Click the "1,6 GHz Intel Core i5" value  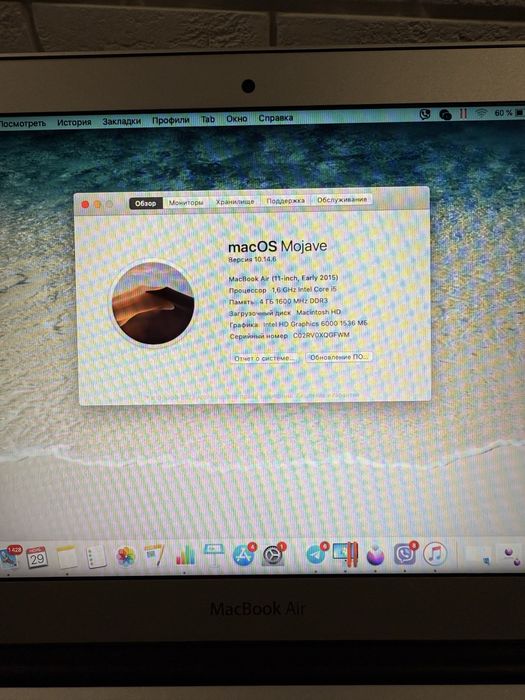point(304,289)
